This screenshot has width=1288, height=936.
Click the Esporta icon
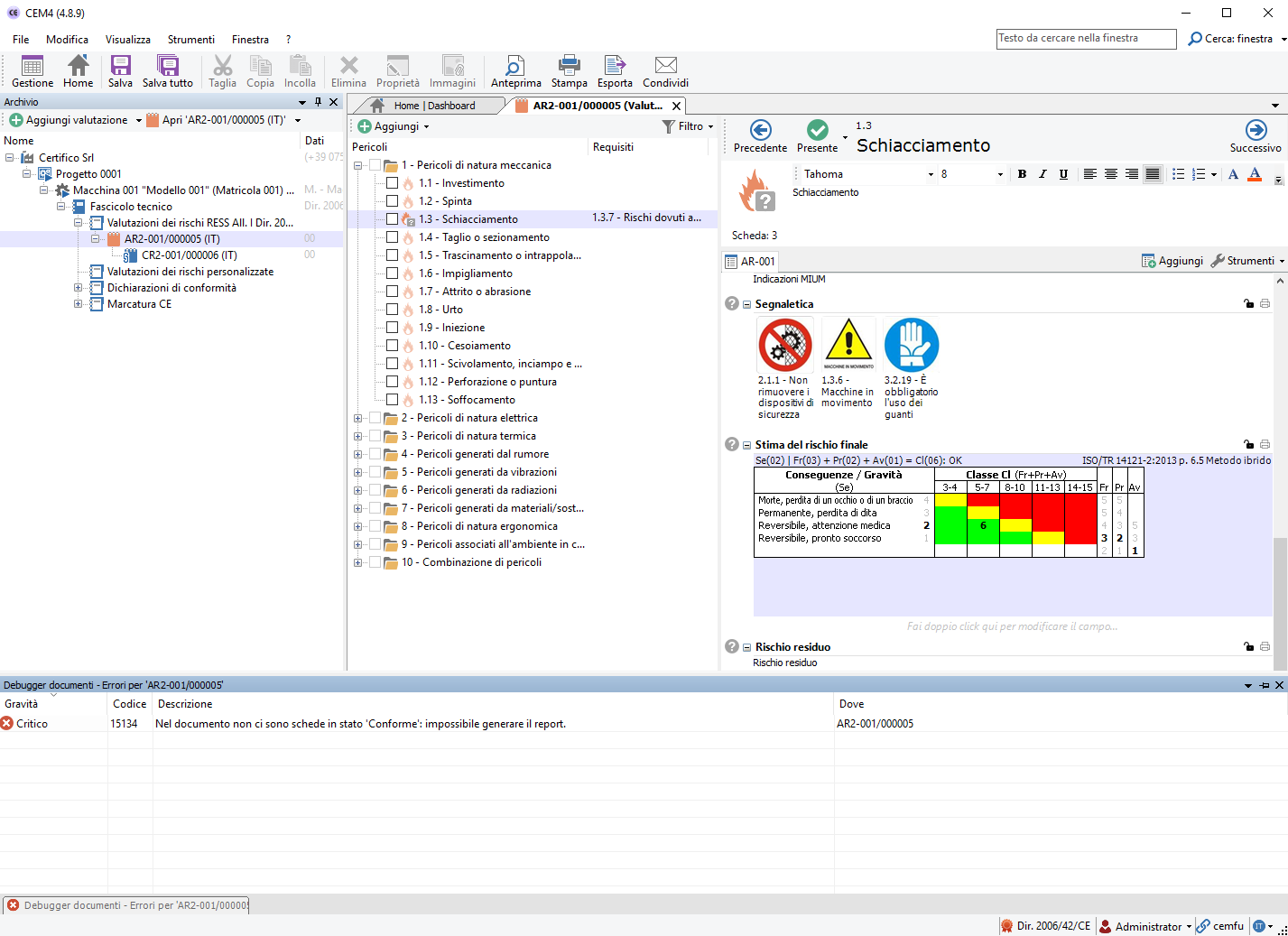(x=615, y=70)
